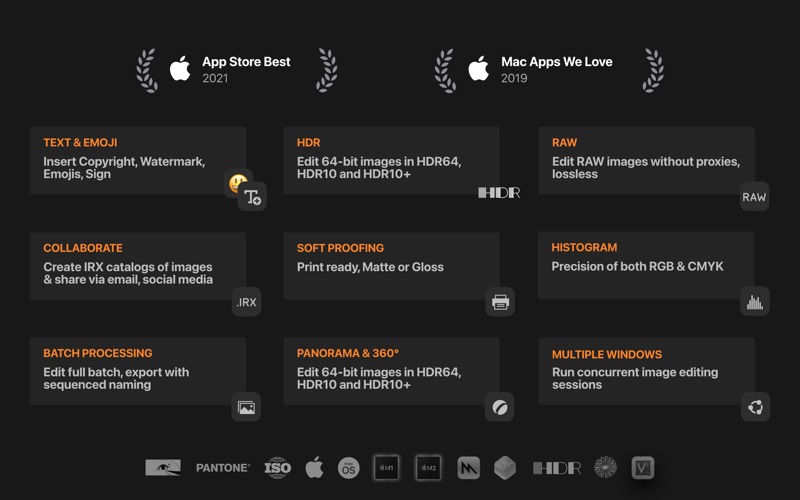The height and width of the screenshot is (500, 800).
Task: Select the RAW badge icon
Action: point(754,197)
